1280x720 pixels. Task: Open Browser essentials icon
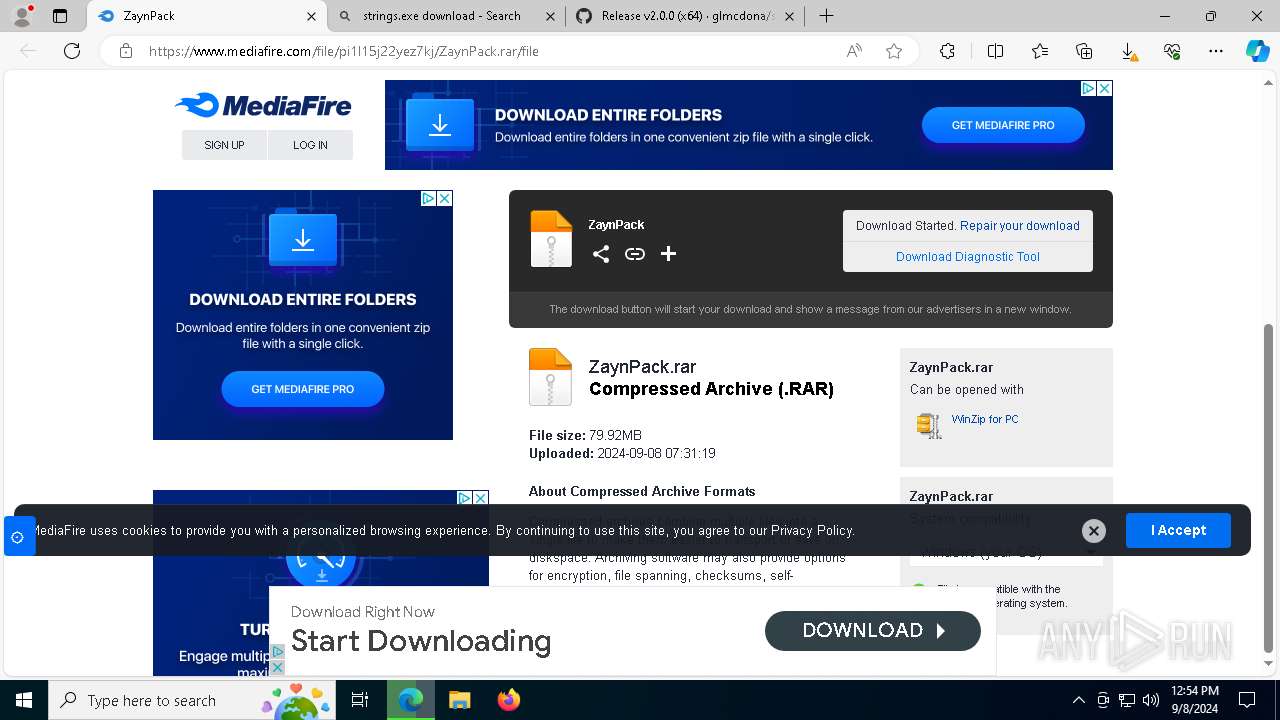1172,51
